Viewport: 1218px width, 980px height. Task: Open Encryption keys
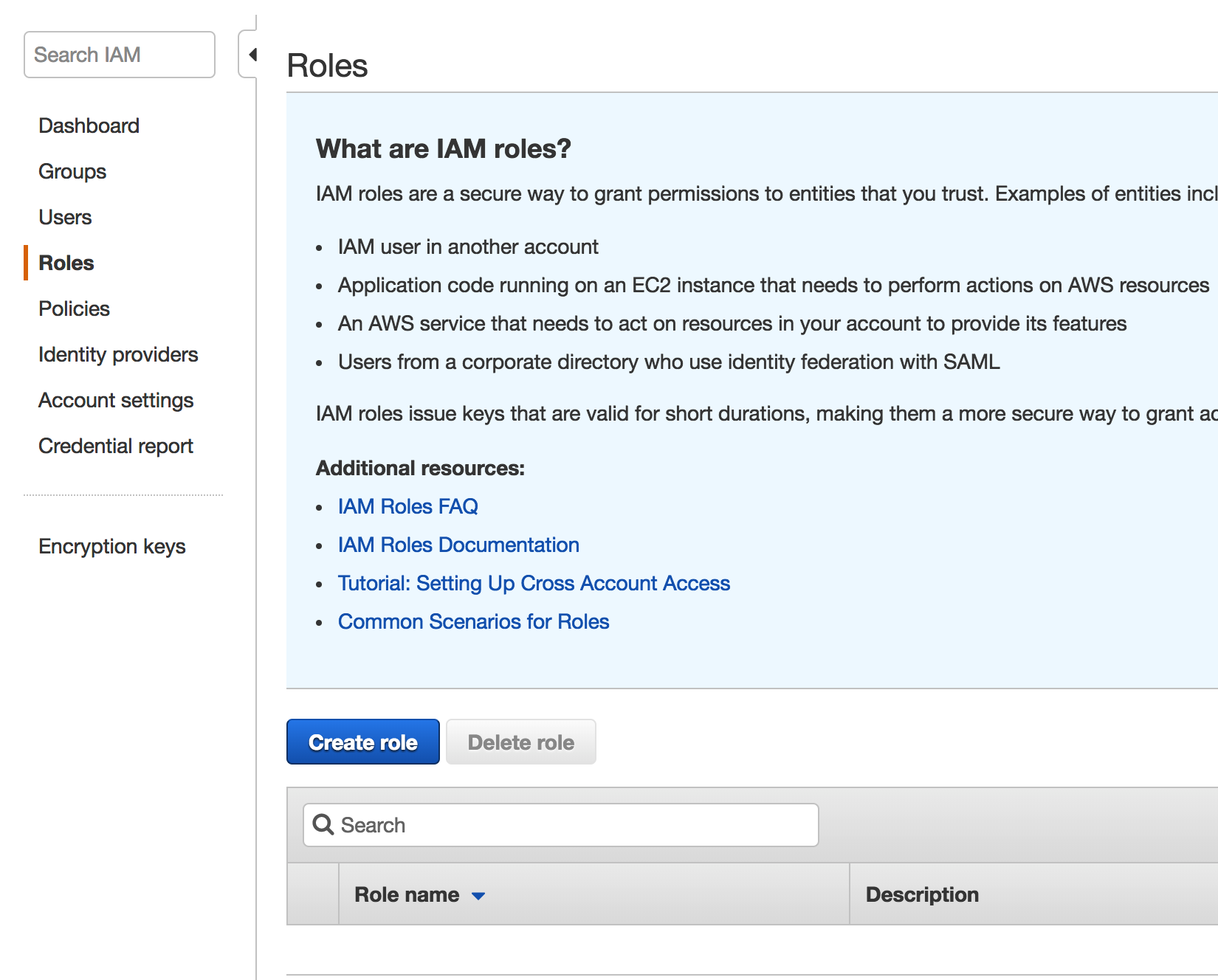tap(112, 546)
